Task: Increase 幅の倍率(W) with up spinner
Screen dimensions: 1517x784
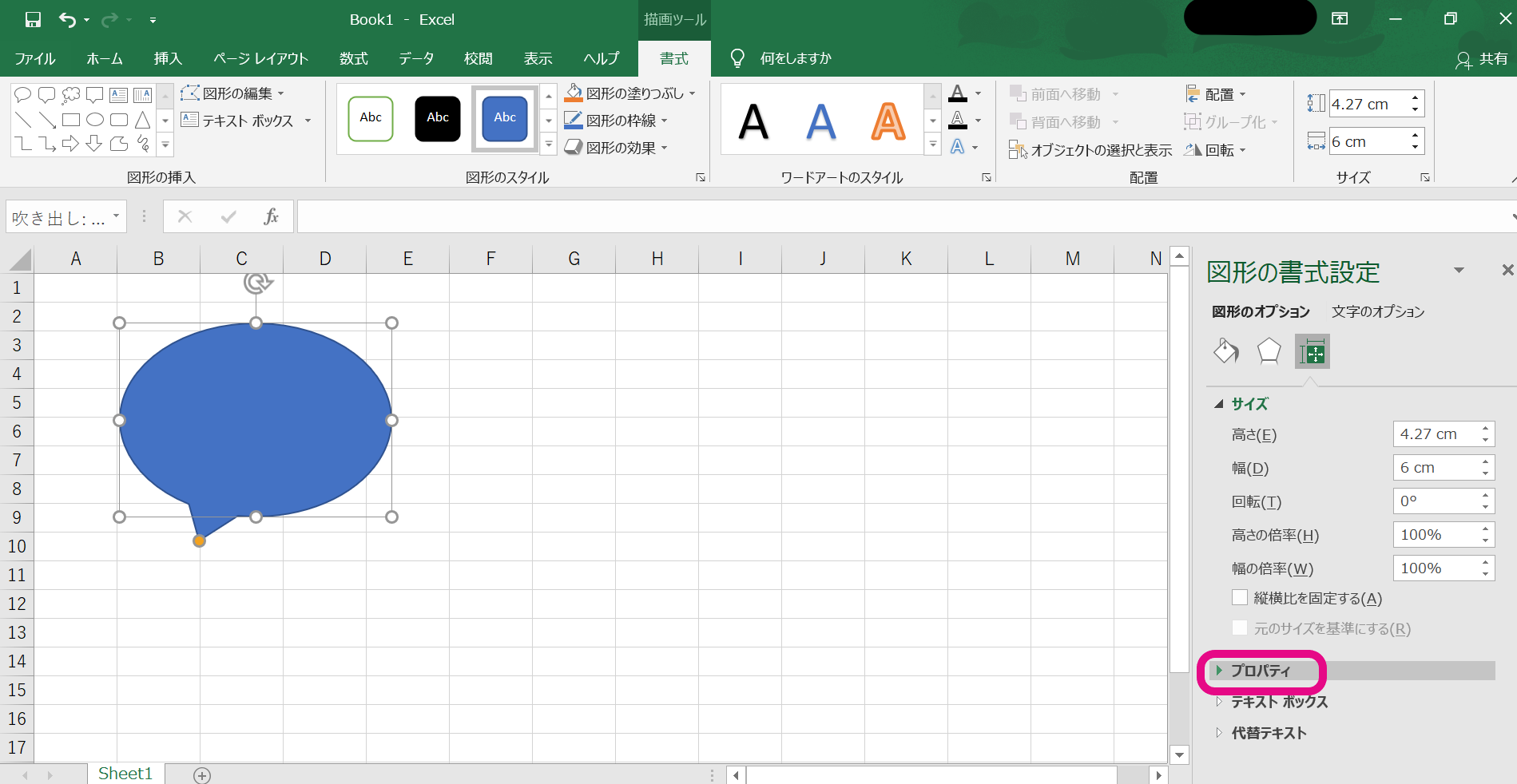Action: [1486, 562]
